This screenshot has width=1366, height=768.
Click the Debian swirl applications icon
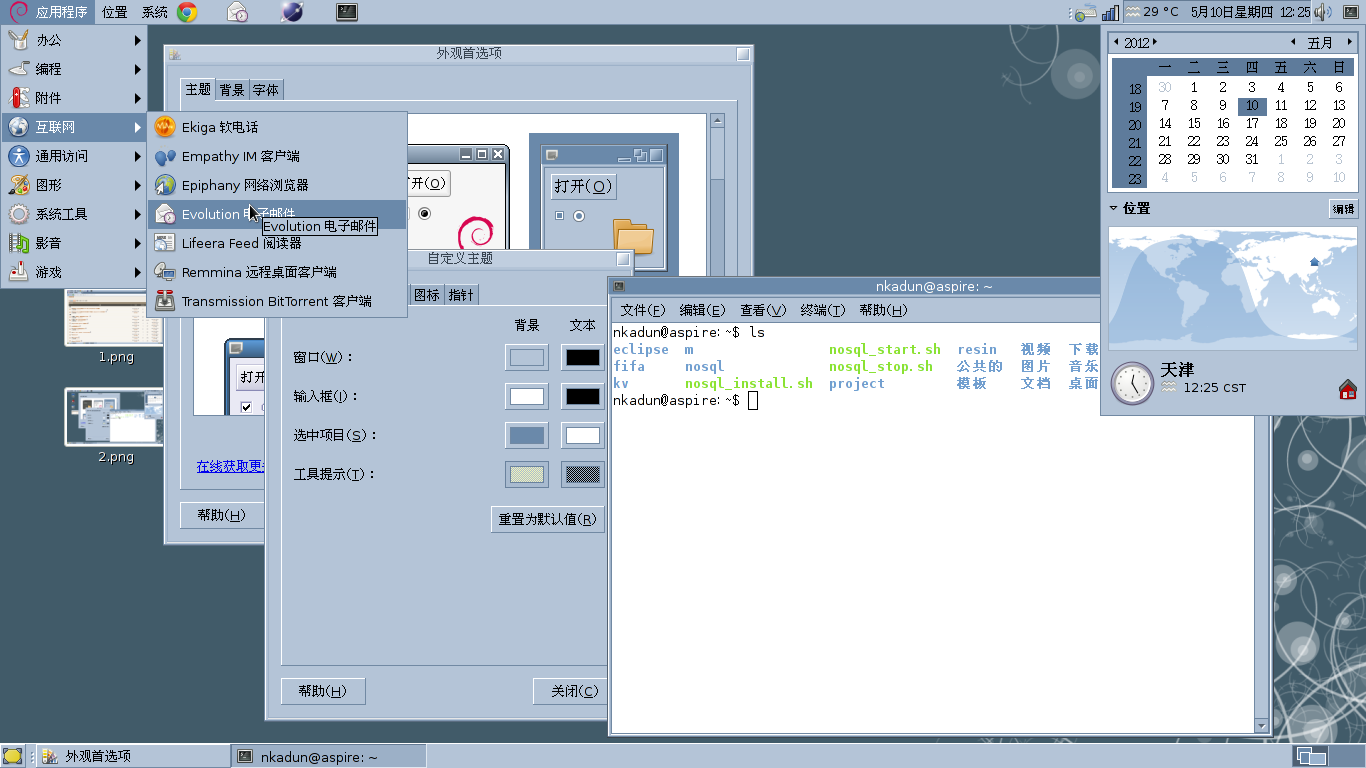pos(18,12)
